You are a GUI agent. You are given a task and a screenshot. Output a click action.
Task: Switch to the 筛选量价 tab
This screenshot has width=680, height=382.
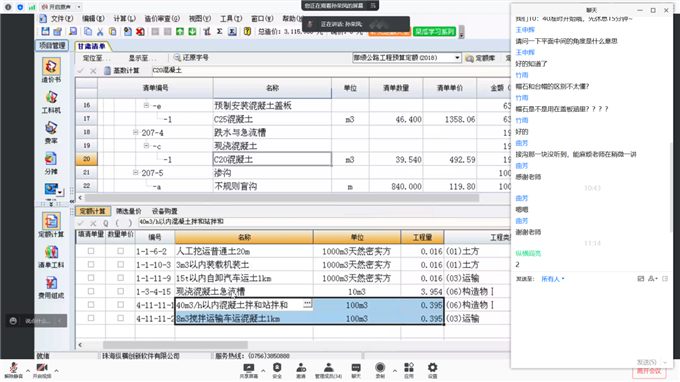[x=128, y=211]
